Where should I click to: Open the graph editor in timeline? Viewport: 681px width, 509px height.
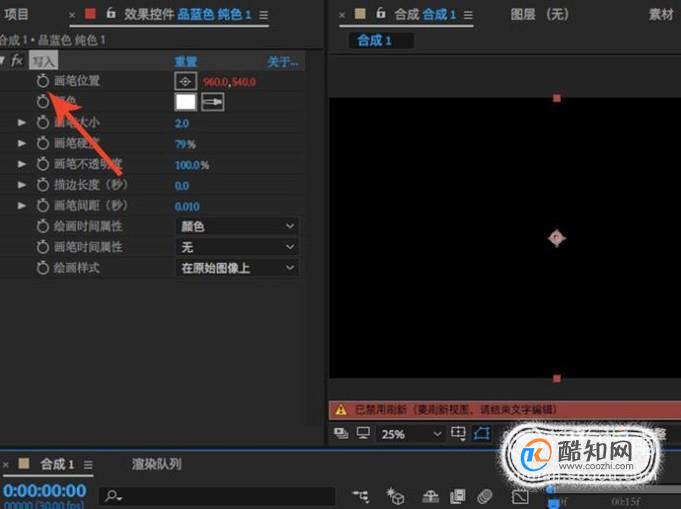tap(520, 496)
